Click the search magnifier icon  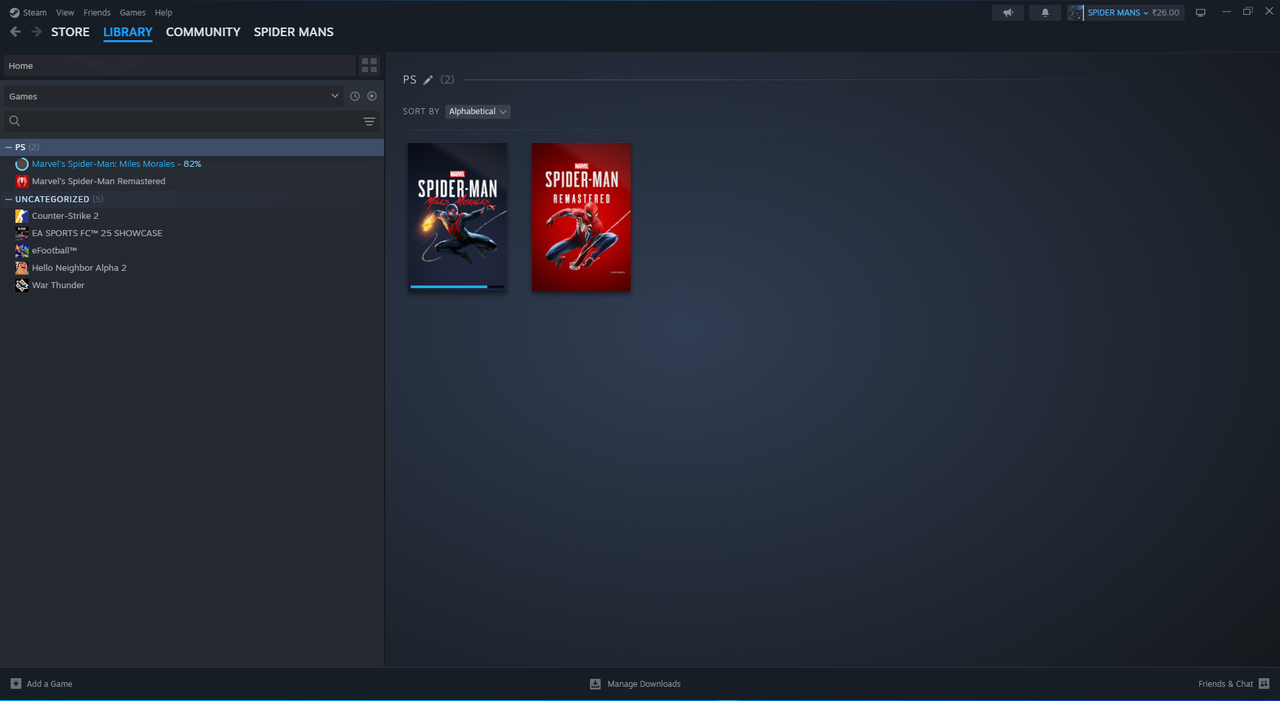(x=15, y=121)
